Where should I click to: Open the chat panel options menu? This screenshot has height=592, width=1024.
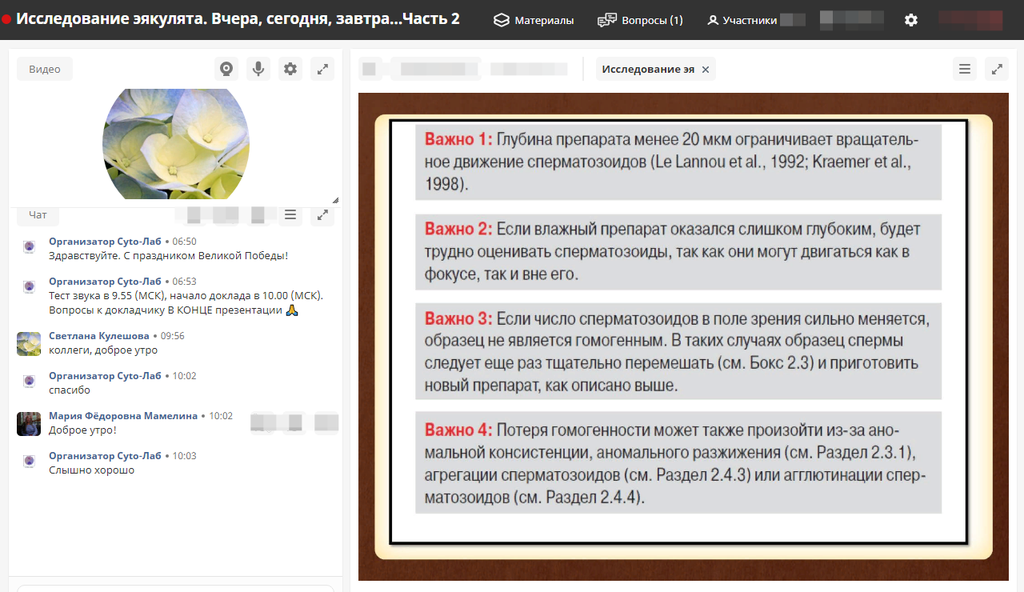tap(290, 215)
